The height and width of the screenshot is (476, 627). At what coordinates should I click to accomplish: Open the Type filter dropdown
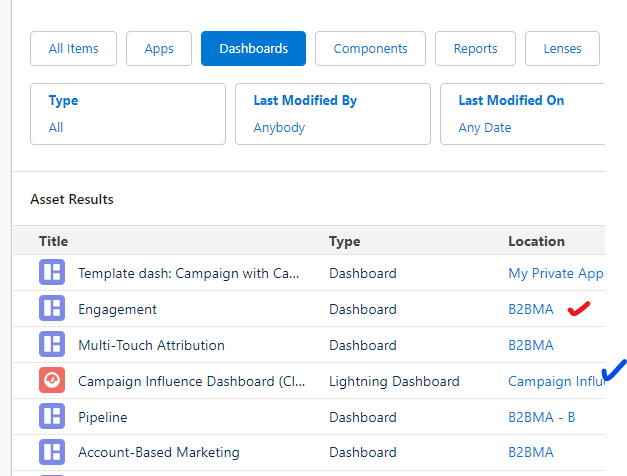[x=128, y=114]
